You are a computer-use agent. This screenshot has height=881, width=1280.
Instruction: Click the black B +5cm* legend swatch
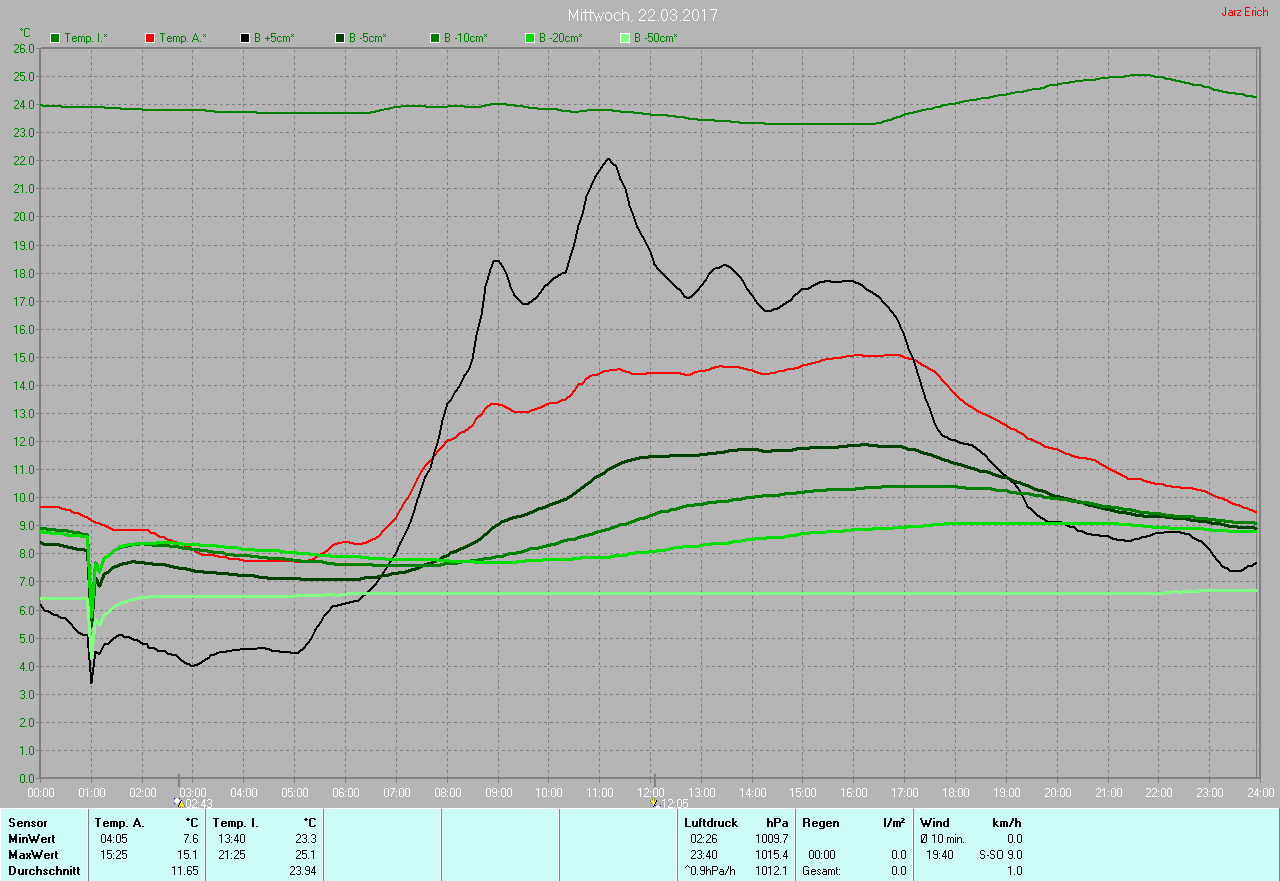point(245,38)
